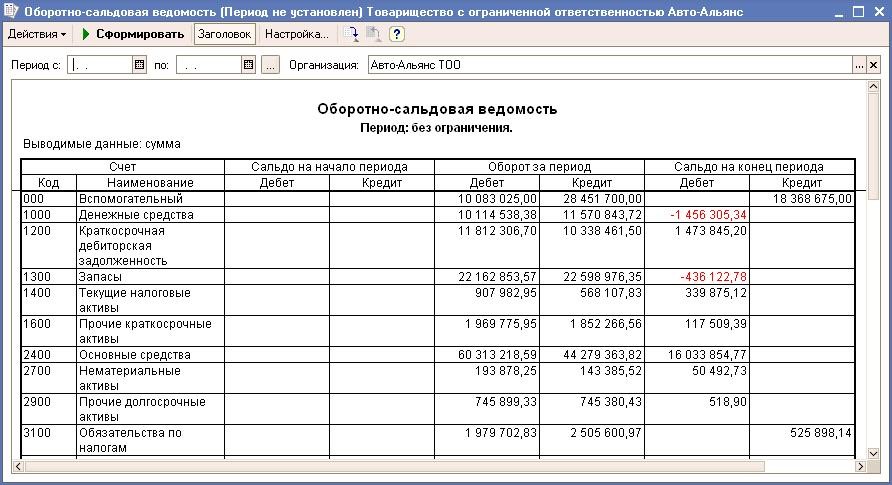Image resolution: width=892 pixels, height=485 pixels.
Task: Click the Сформировать button
Action: pyautogui.click(x=133, y=34)
